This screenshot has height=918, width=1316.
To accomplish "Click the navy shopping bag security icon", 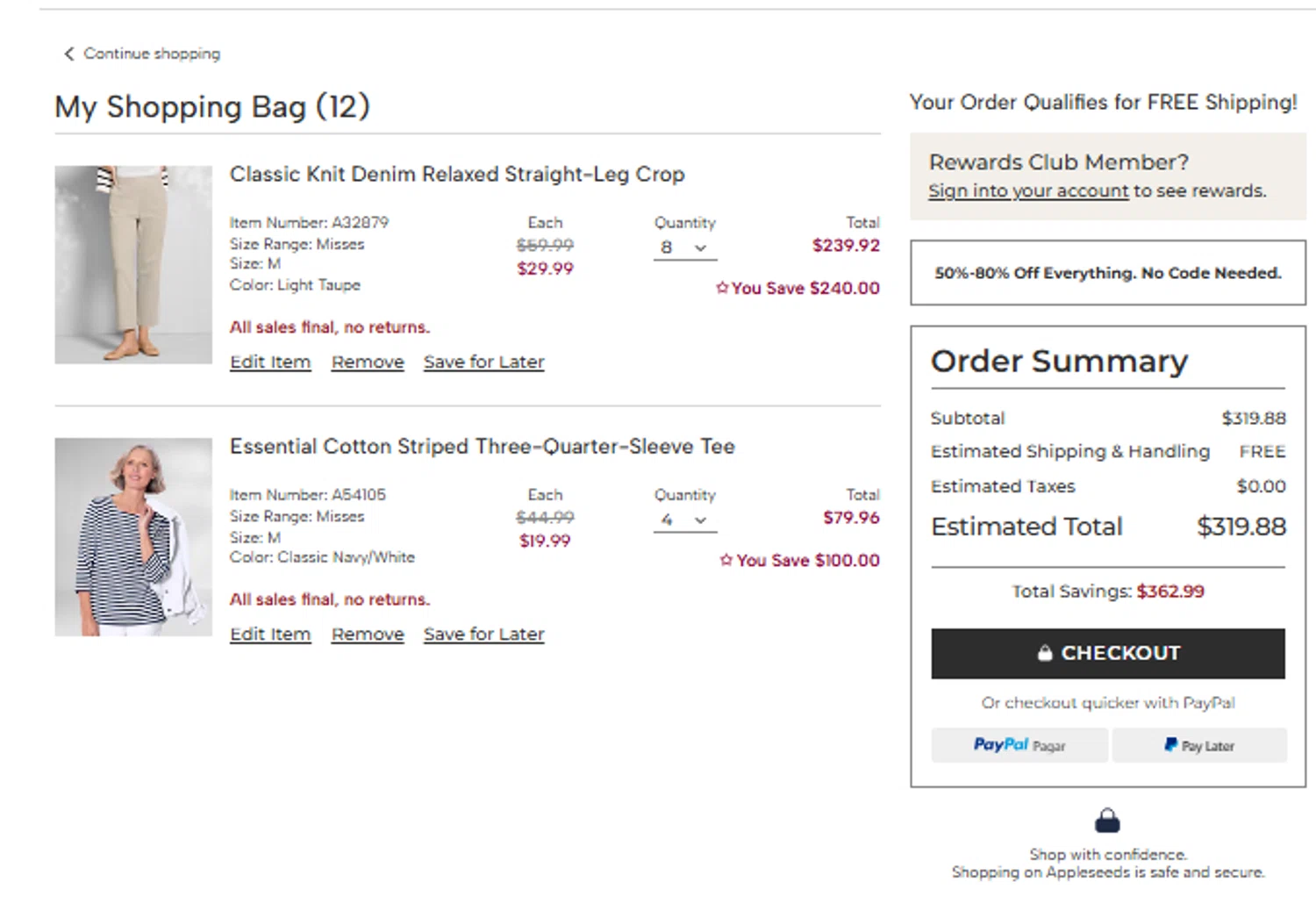I will click(x=1107, y=821).
